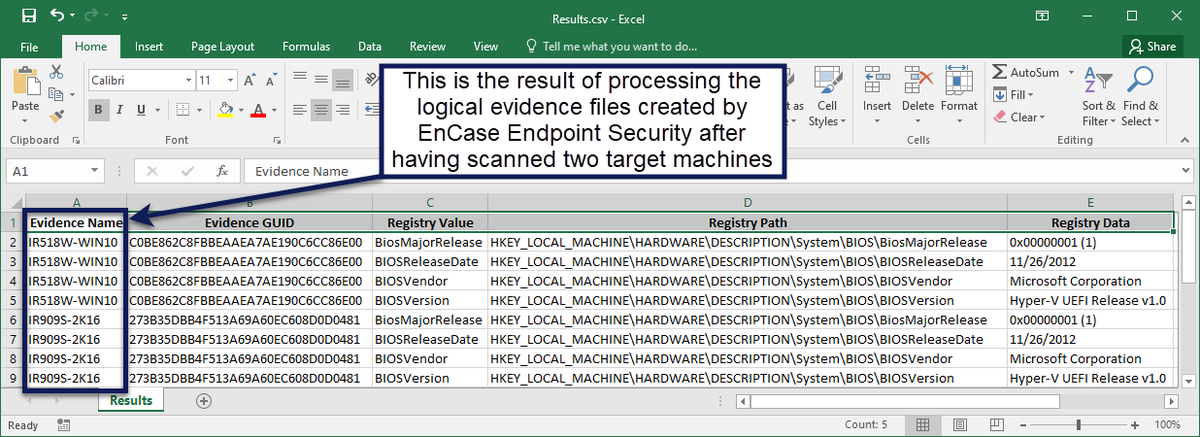Increase the font size
Image resolution: width=1200 pixels, height=437 pixels.
[252, 79]
